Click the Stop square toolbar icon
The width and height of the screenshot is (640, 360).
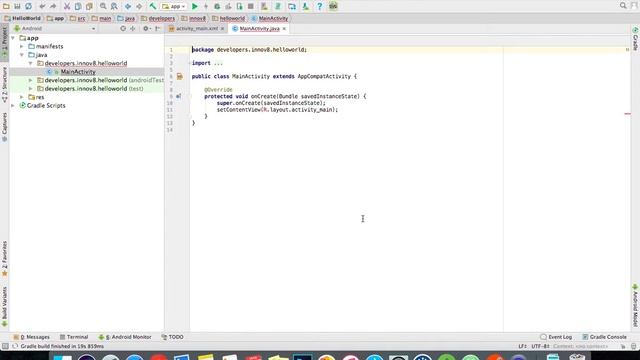pyautogui.click(x=251, y=6)
